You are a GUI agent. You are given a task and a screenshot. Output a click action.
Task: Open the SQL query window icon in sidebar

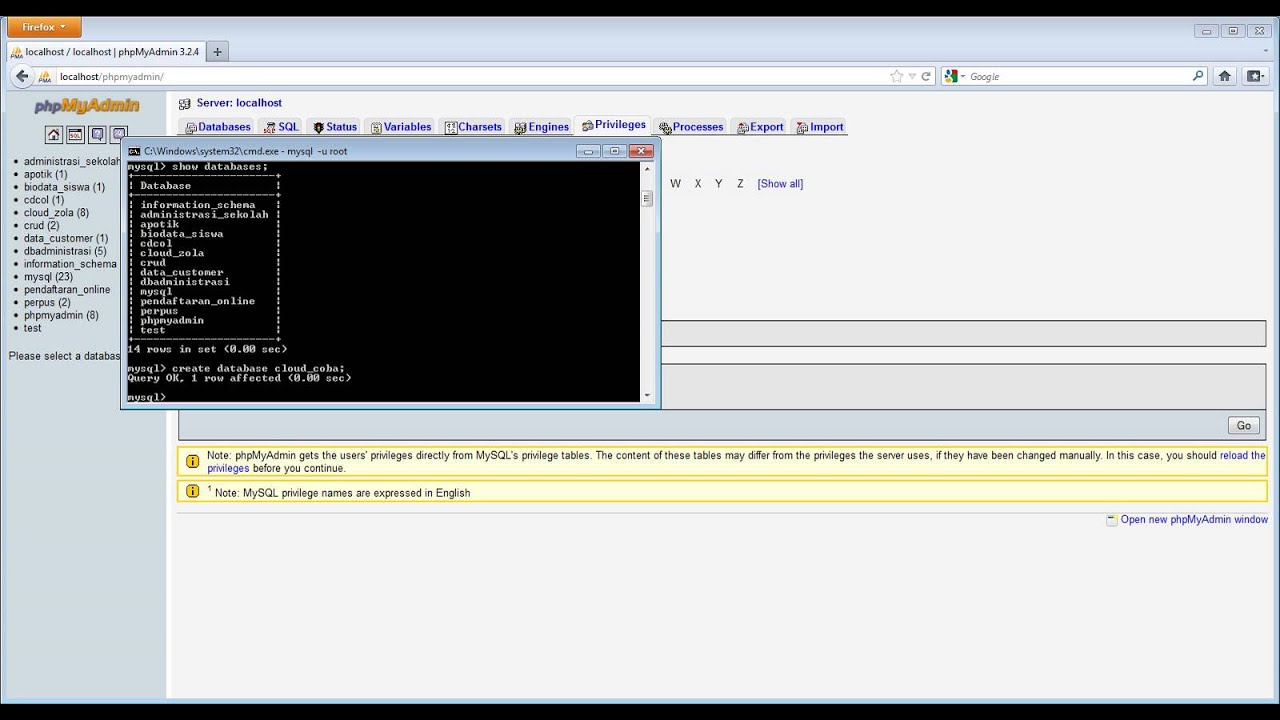tap(75, 134)
